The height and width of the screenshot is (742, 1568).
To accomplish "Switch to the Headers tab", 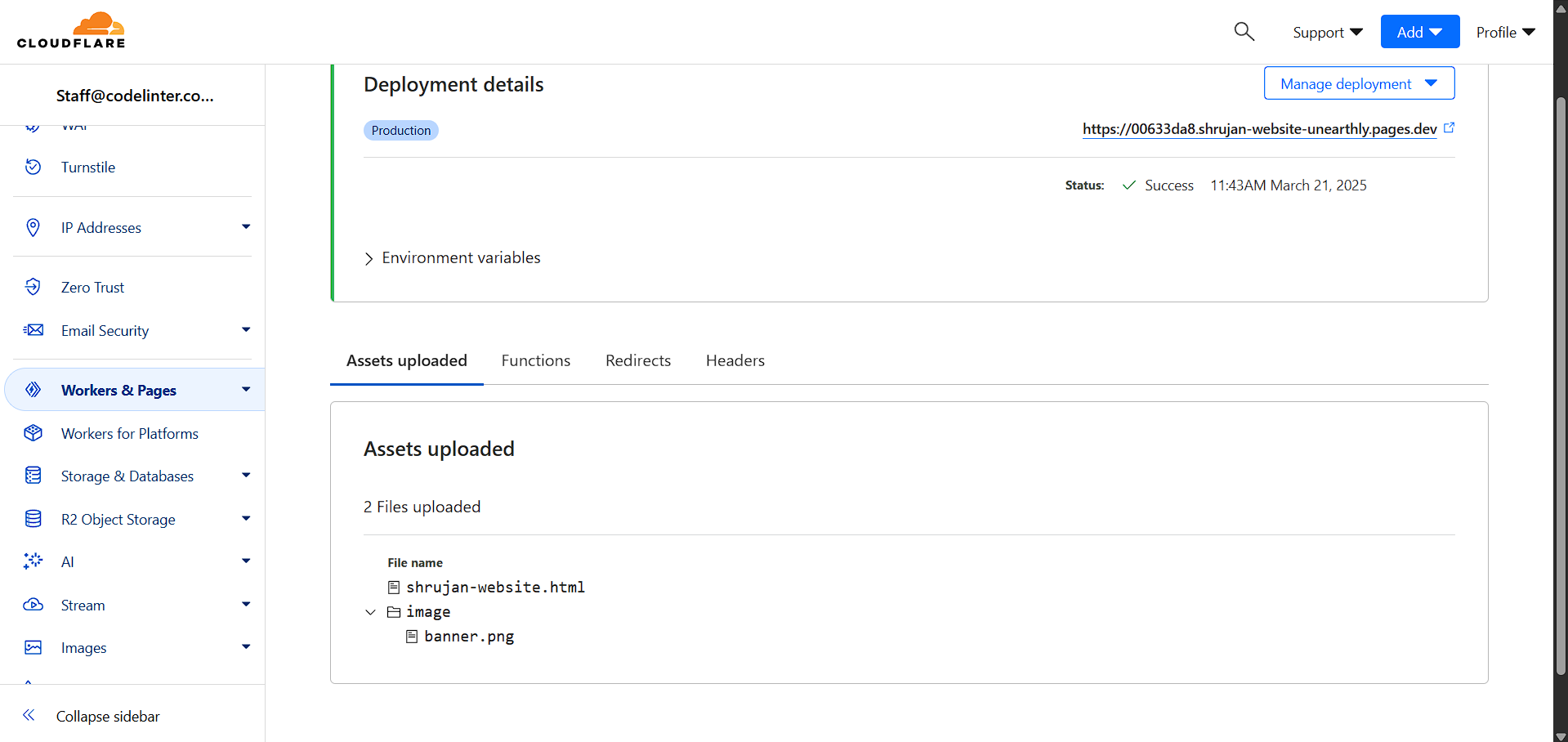I will coord(735,361).
